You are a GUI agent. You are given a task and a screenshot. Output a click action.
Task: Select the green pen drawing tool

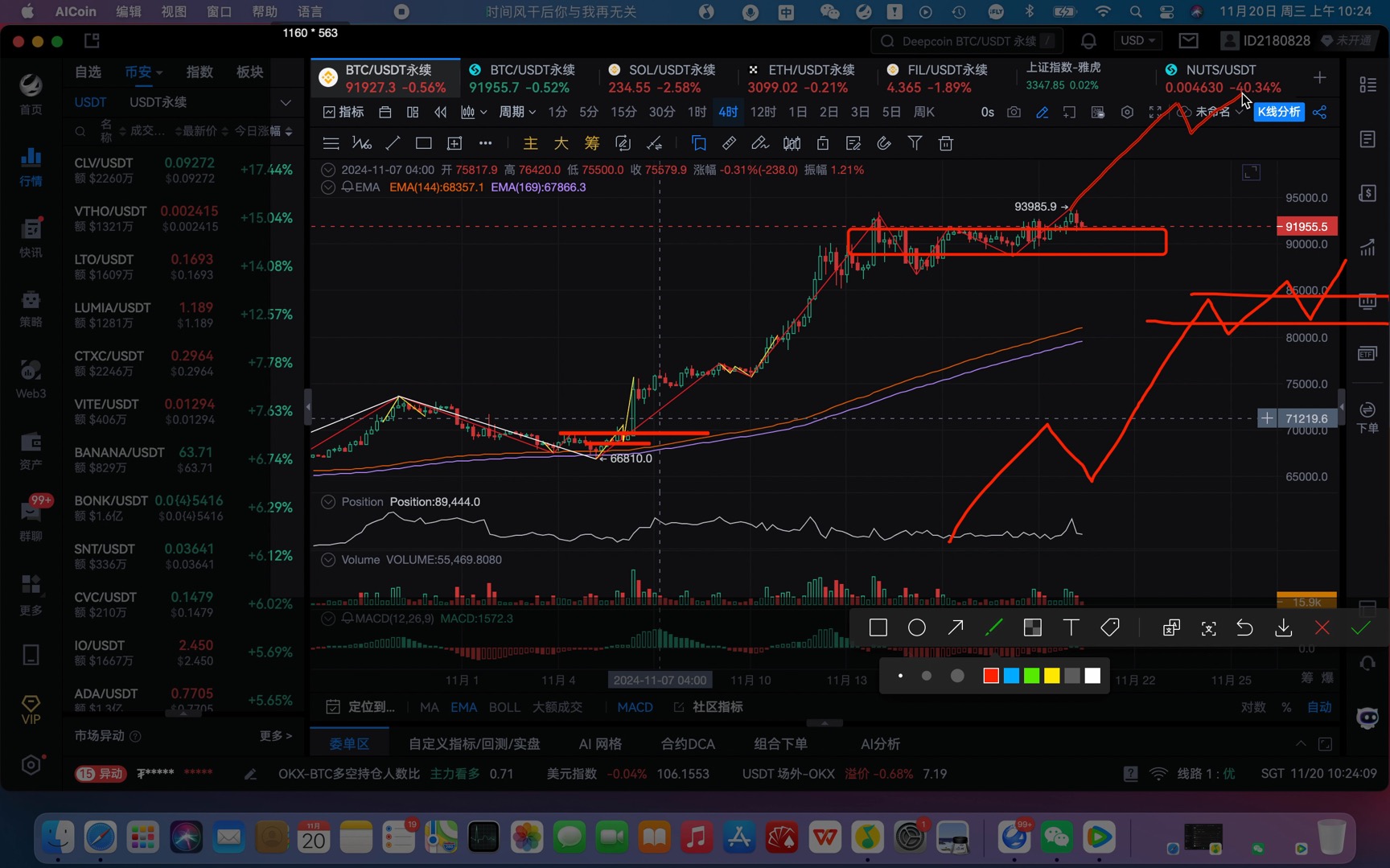[993, 627]
